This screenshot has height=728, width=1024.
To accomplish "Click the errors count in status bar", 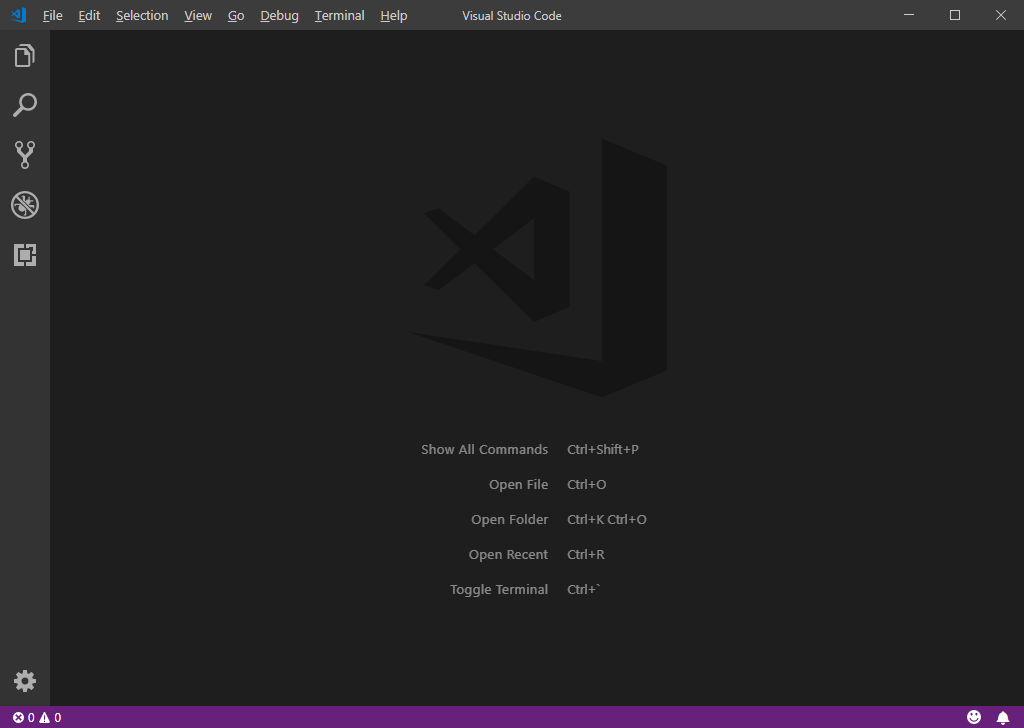I will click(x=24, y=718).
